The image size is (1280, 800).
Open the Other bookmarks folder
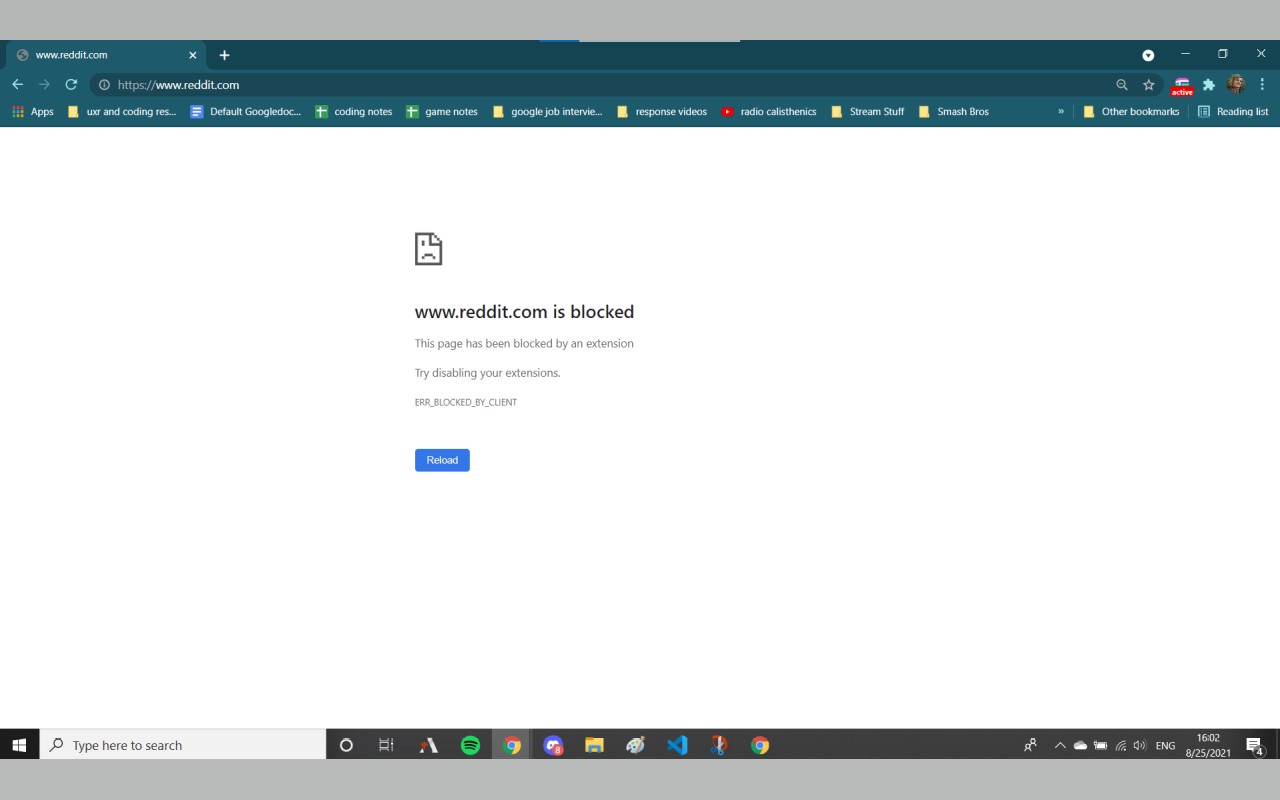(x=1131, y=112)
